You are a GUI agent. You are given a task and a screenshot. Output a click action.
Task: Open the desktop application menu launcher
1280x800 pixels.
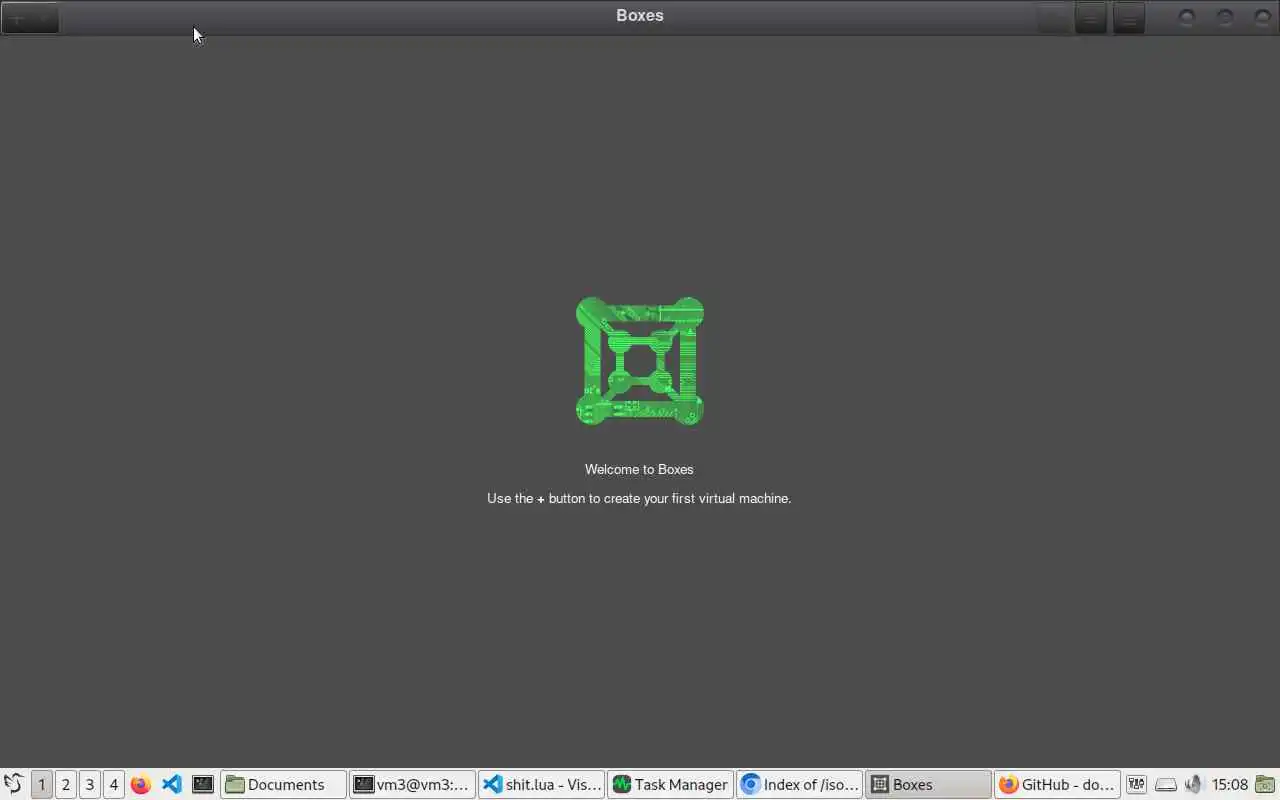point(13,784)
